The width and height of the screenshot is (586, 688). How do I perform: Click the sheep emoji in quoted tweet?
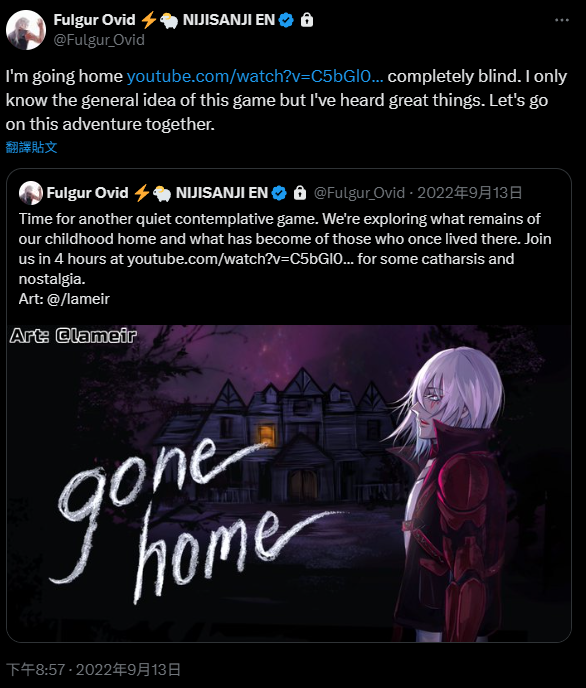tap(162, 194)
